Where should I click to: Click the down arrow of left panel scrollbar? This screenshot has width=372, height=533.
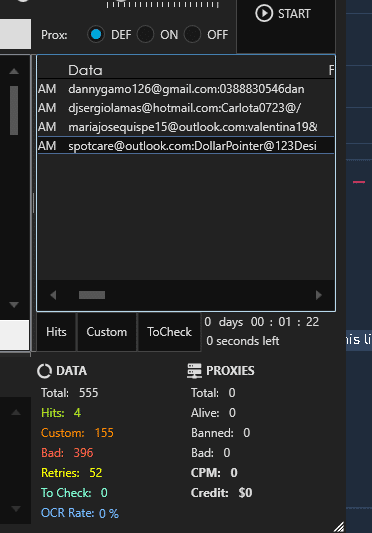click(x=14, y=305)
